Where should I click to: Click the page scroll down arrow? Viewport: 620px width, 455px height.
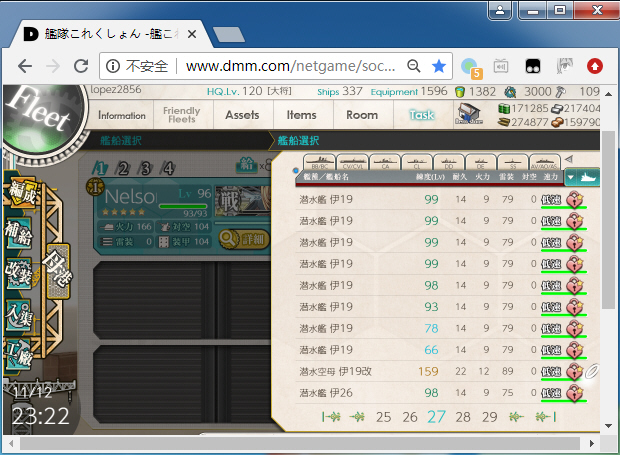[609, 426]
